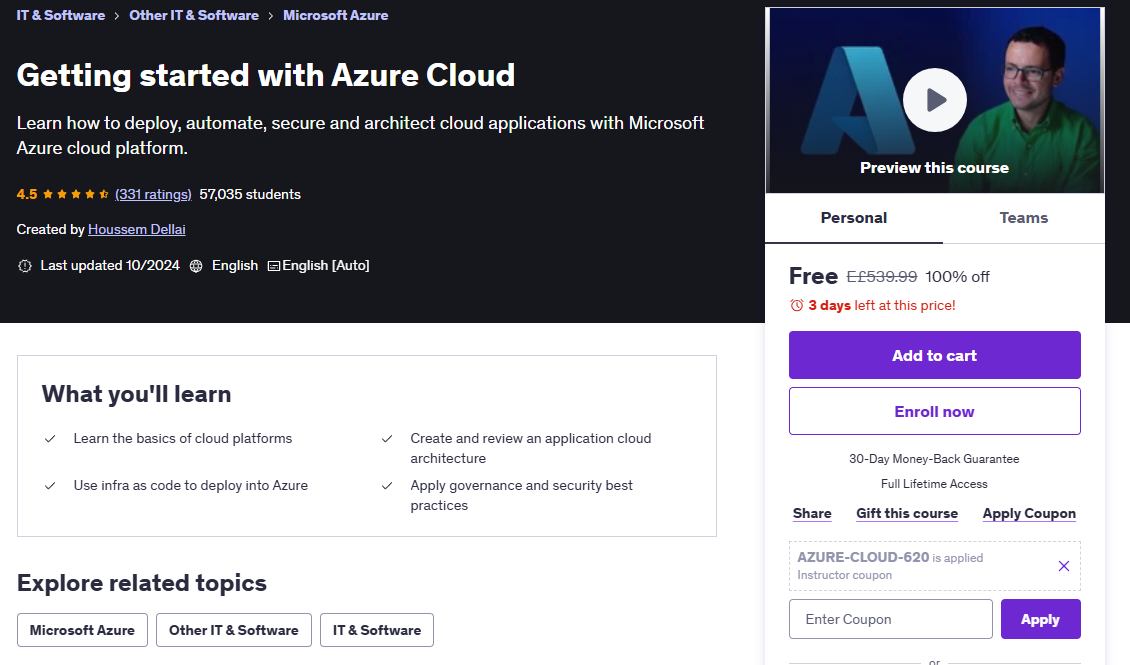
Task: Click the Free price label
Action: [813, 276]
